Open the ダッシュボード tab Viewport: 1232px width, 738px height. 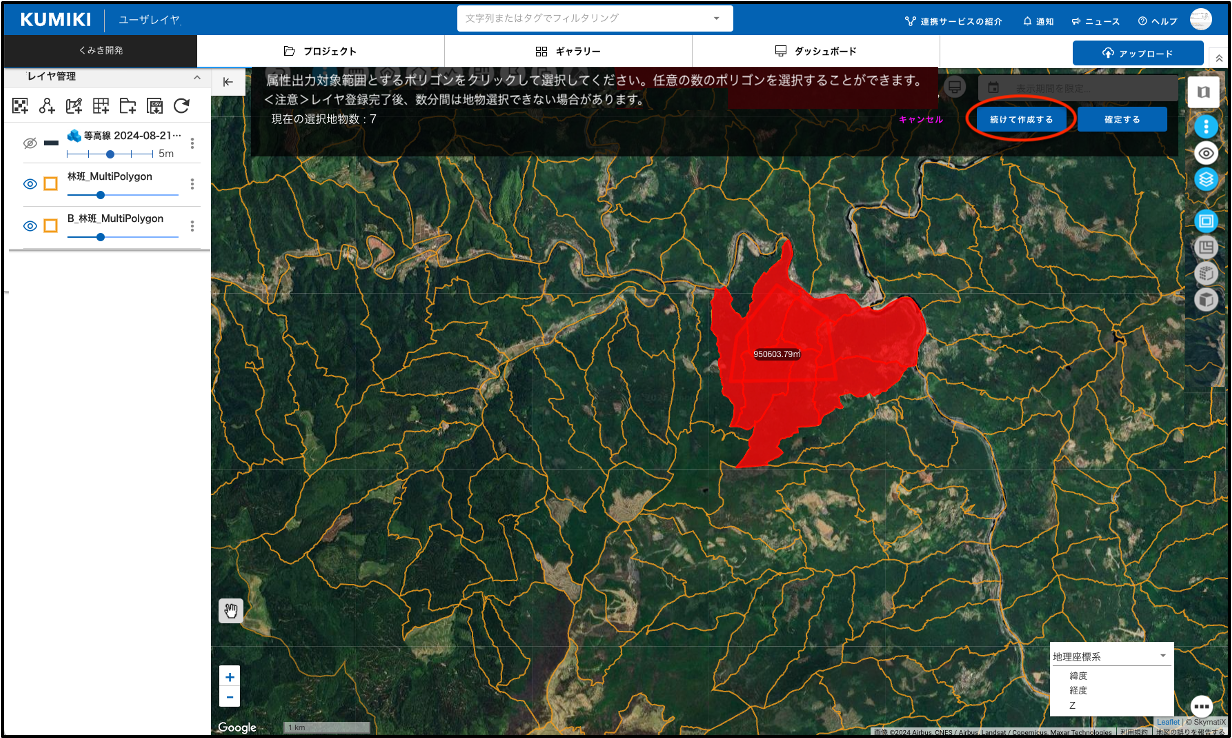tap(815, 51)
